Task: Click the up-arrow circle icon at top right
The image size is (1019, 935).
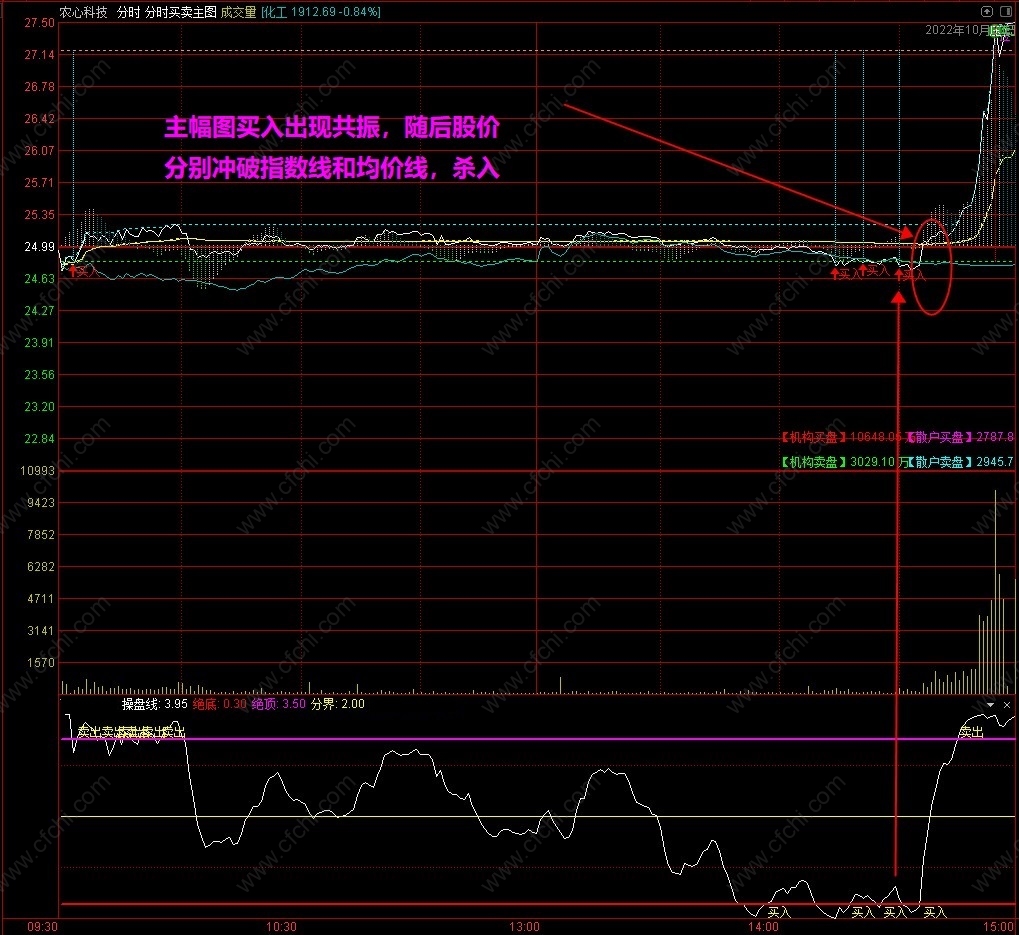Action: 987,11
